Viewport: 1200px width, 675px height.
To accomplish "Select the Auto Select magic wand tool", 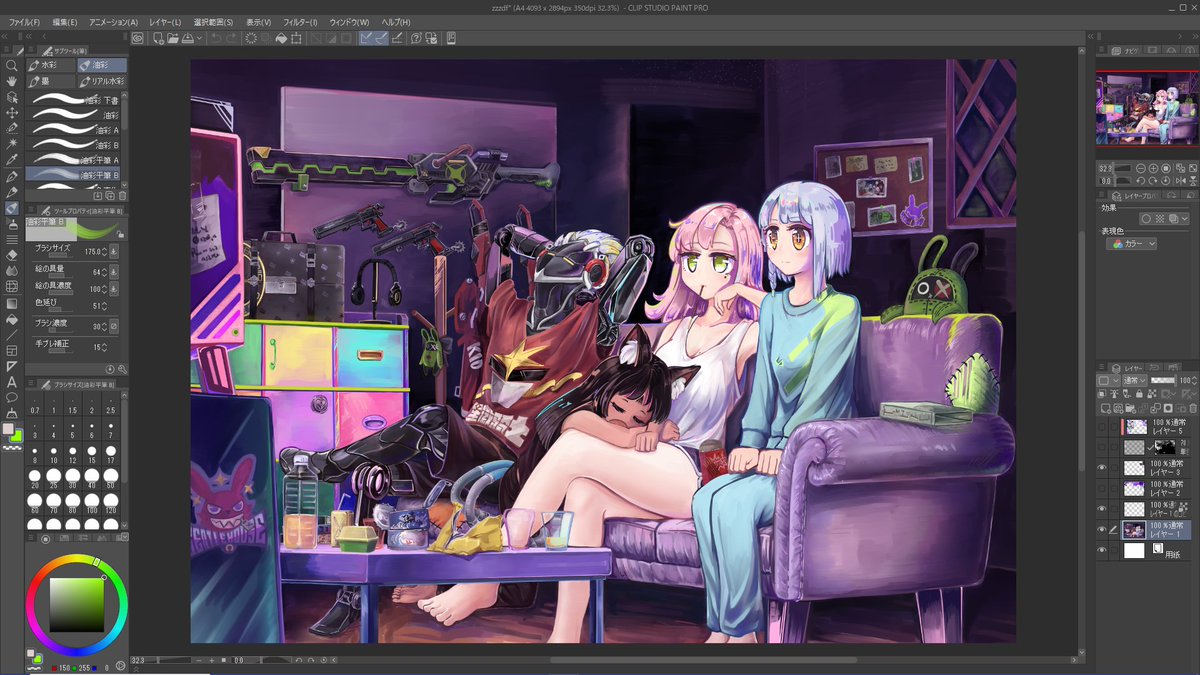I will 12,143.
